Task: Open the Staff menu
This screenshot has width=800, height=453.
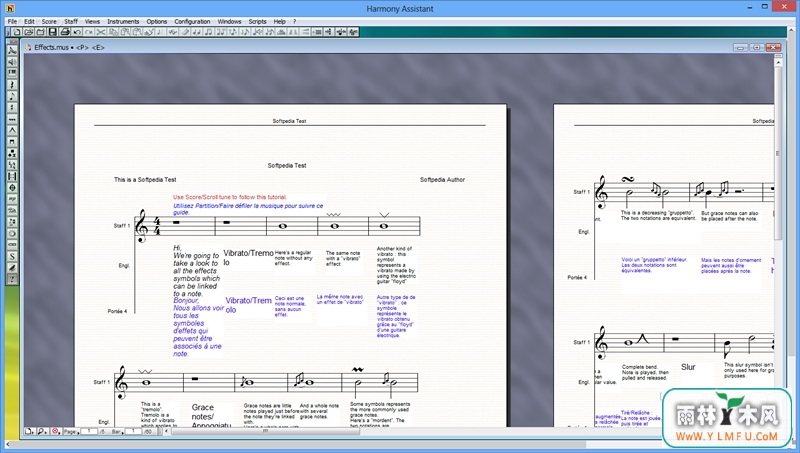Action: coord(71,21)
